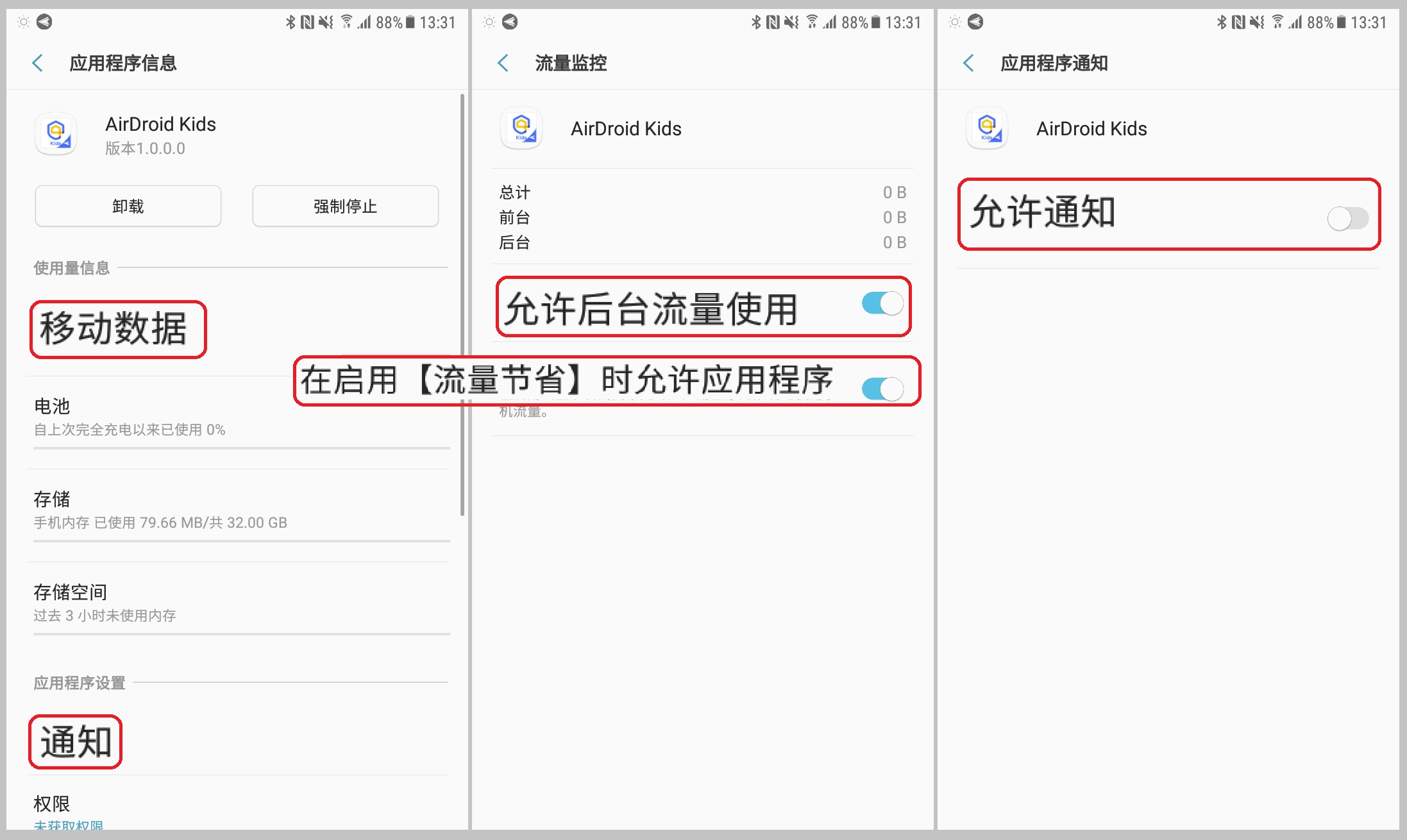
Task: Tap the round send icon in 流量监控 status bar
Action: (x=510, y=22)
